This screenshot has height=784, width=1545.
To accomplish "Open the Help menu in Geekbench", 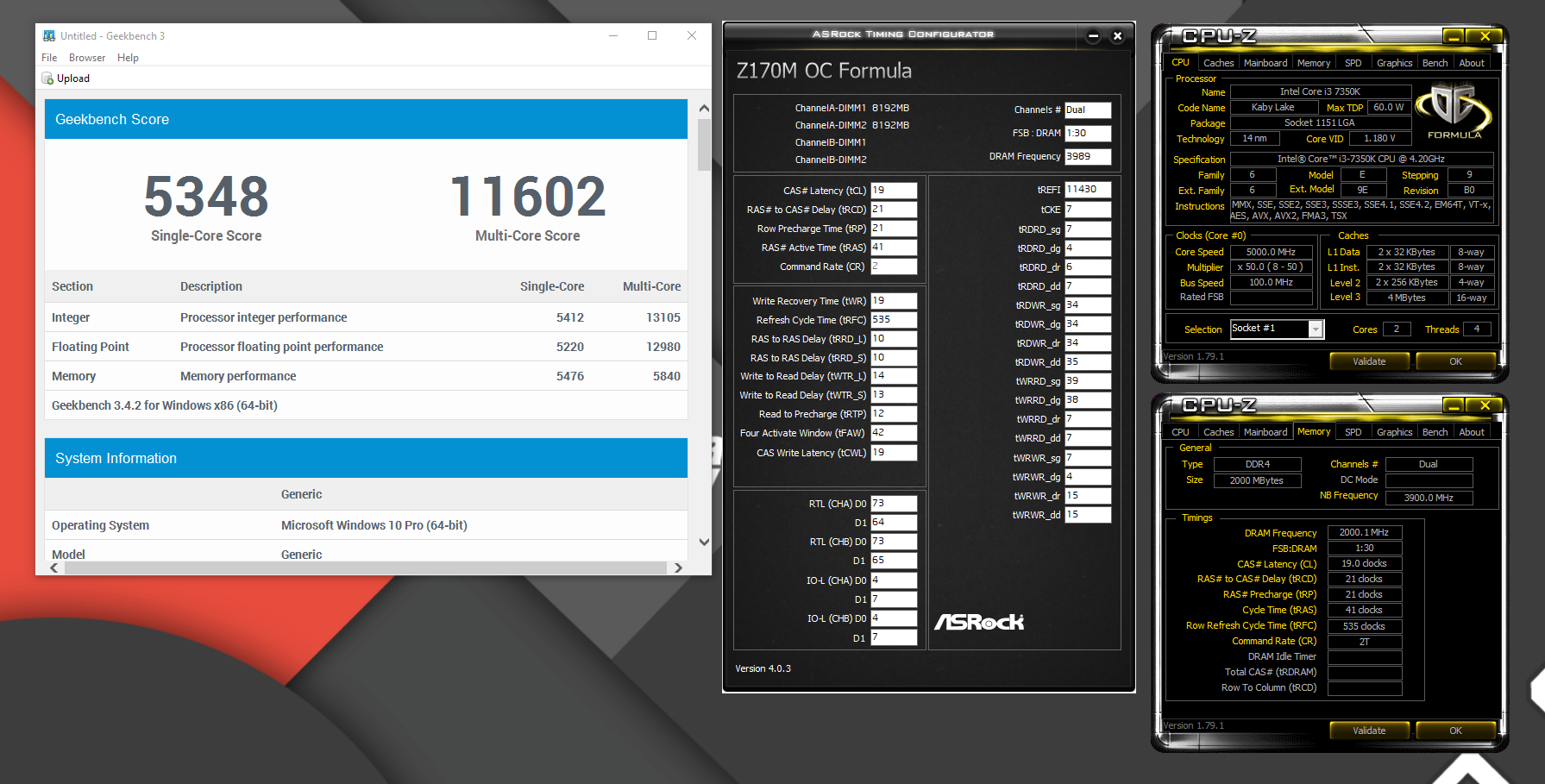I will pos(128,58).
